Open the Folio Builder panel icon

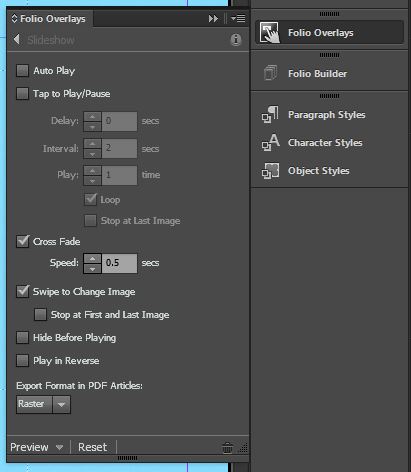point(270,73)
